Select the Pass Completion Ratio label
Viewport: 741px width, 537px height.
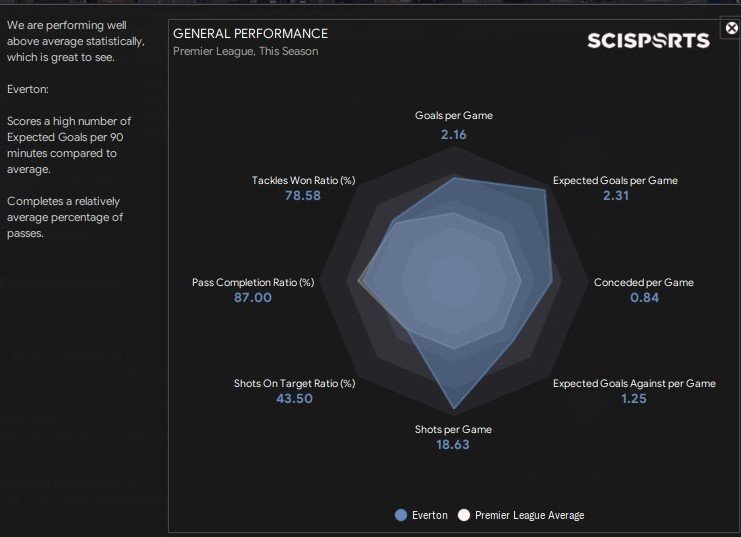pos(253,282)
